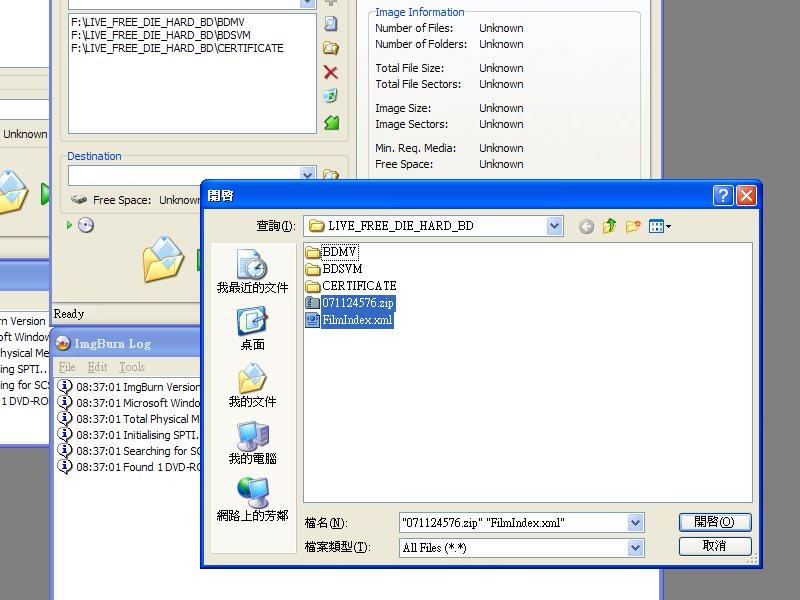This screenshot has width=800, height=600.
Task: Go to Desktop in places sidebar
Action: [252, 328]
